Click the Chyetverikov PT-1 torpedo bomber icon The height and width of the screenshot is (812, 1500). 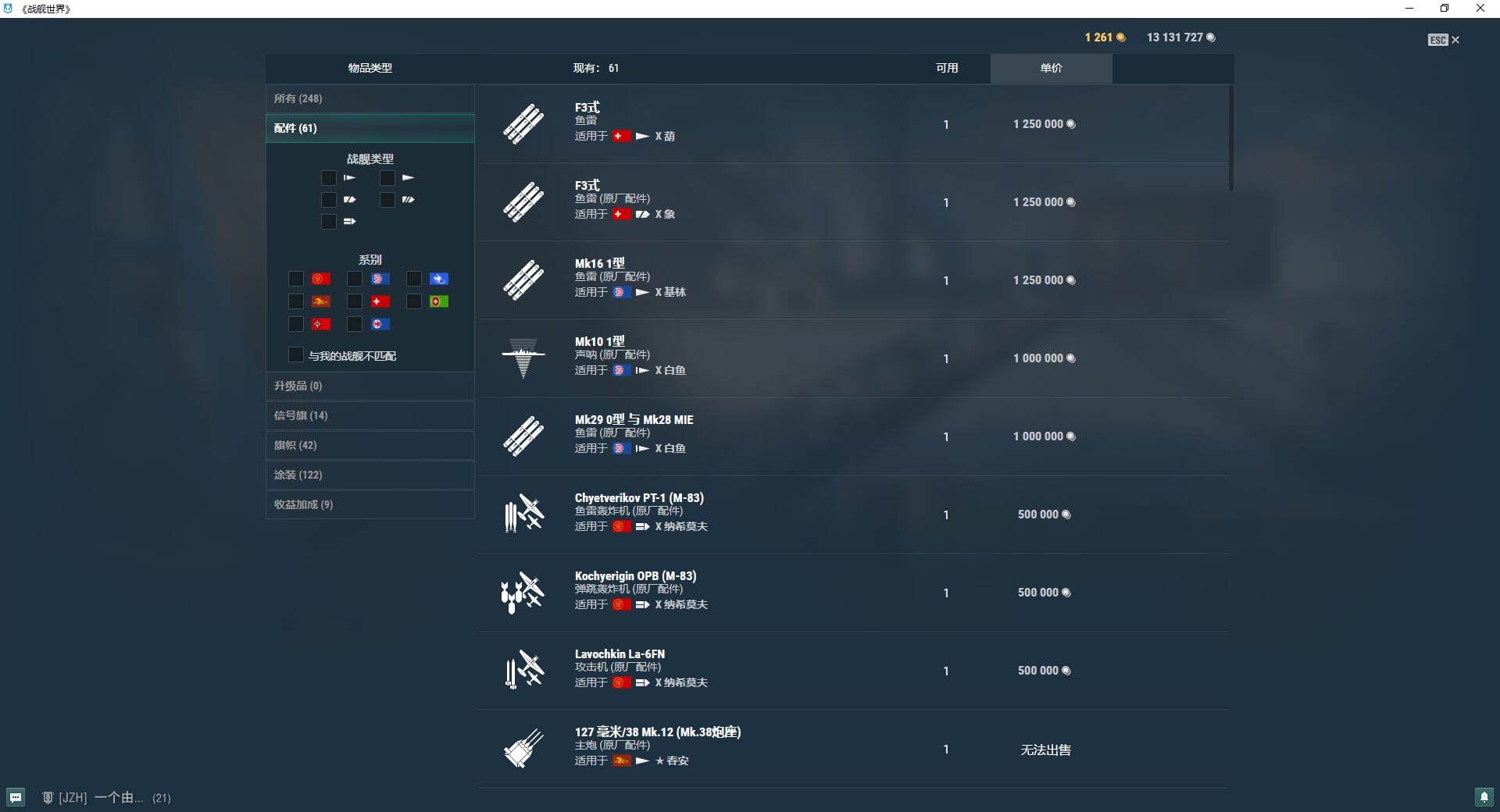tap(523, 515)
